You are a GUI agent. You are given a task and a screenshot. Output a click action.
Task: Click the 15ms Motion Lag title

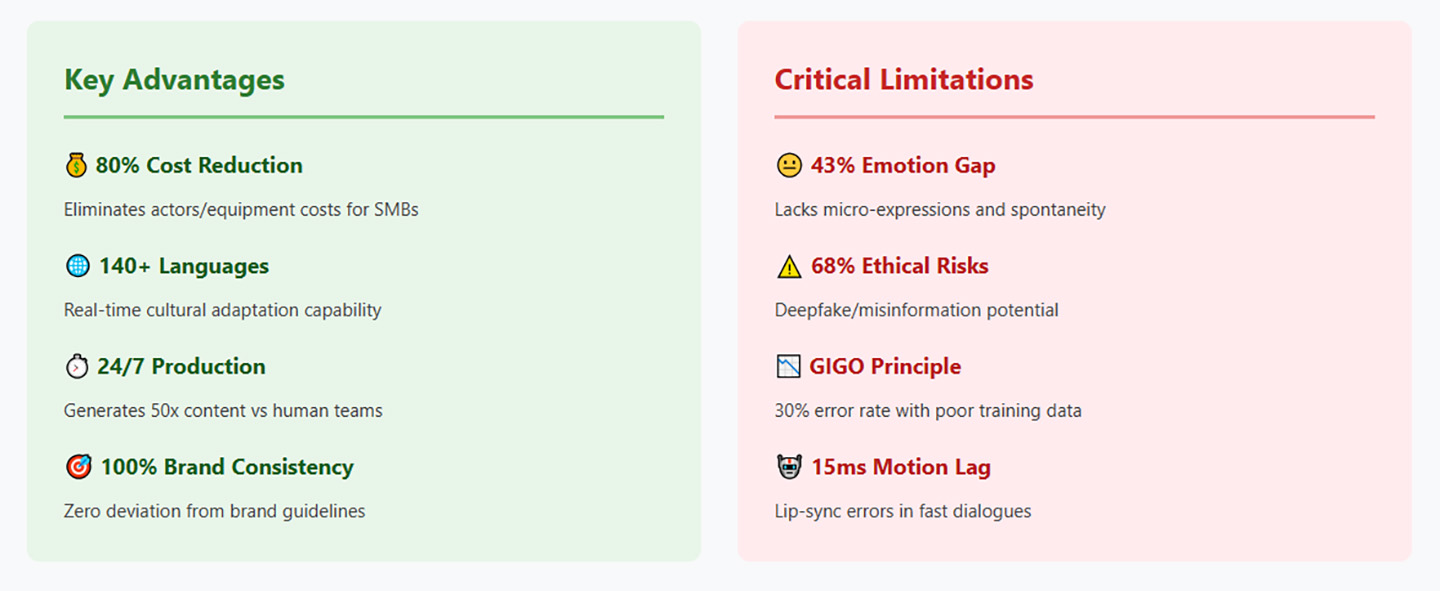click(901, 467)
